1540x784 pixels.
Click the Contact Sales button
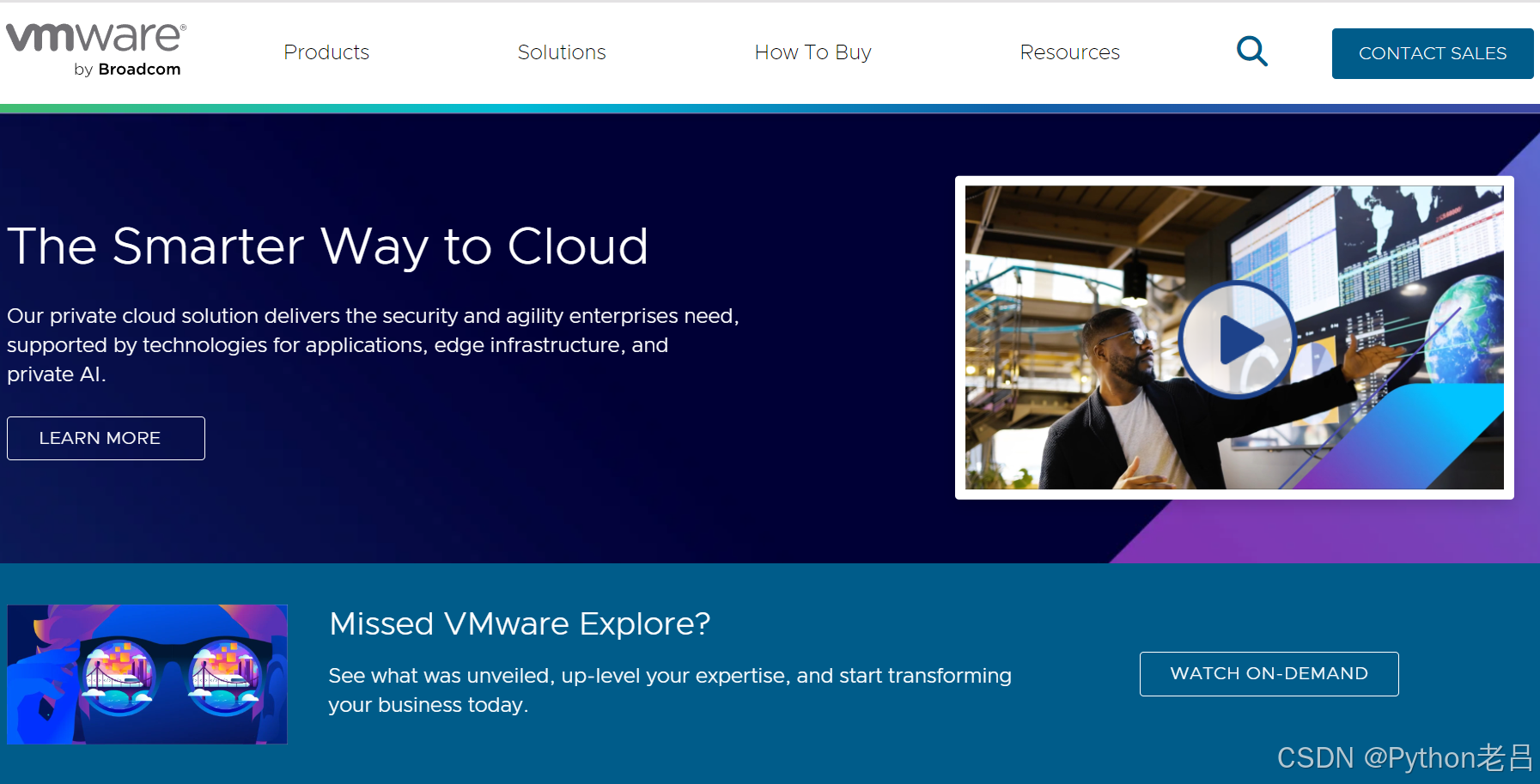1432,53
